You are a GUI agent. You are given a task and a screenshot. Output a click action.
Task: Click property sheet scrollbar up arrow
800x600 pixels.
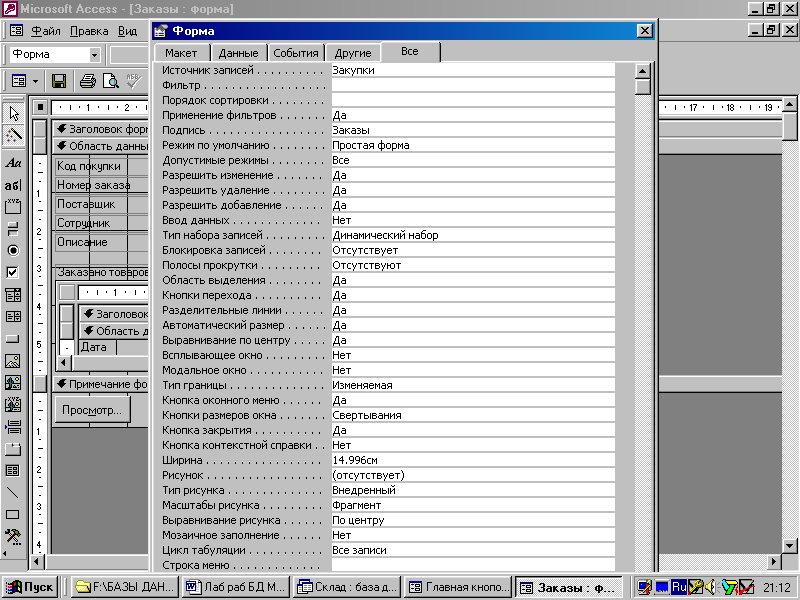point(643,71)
